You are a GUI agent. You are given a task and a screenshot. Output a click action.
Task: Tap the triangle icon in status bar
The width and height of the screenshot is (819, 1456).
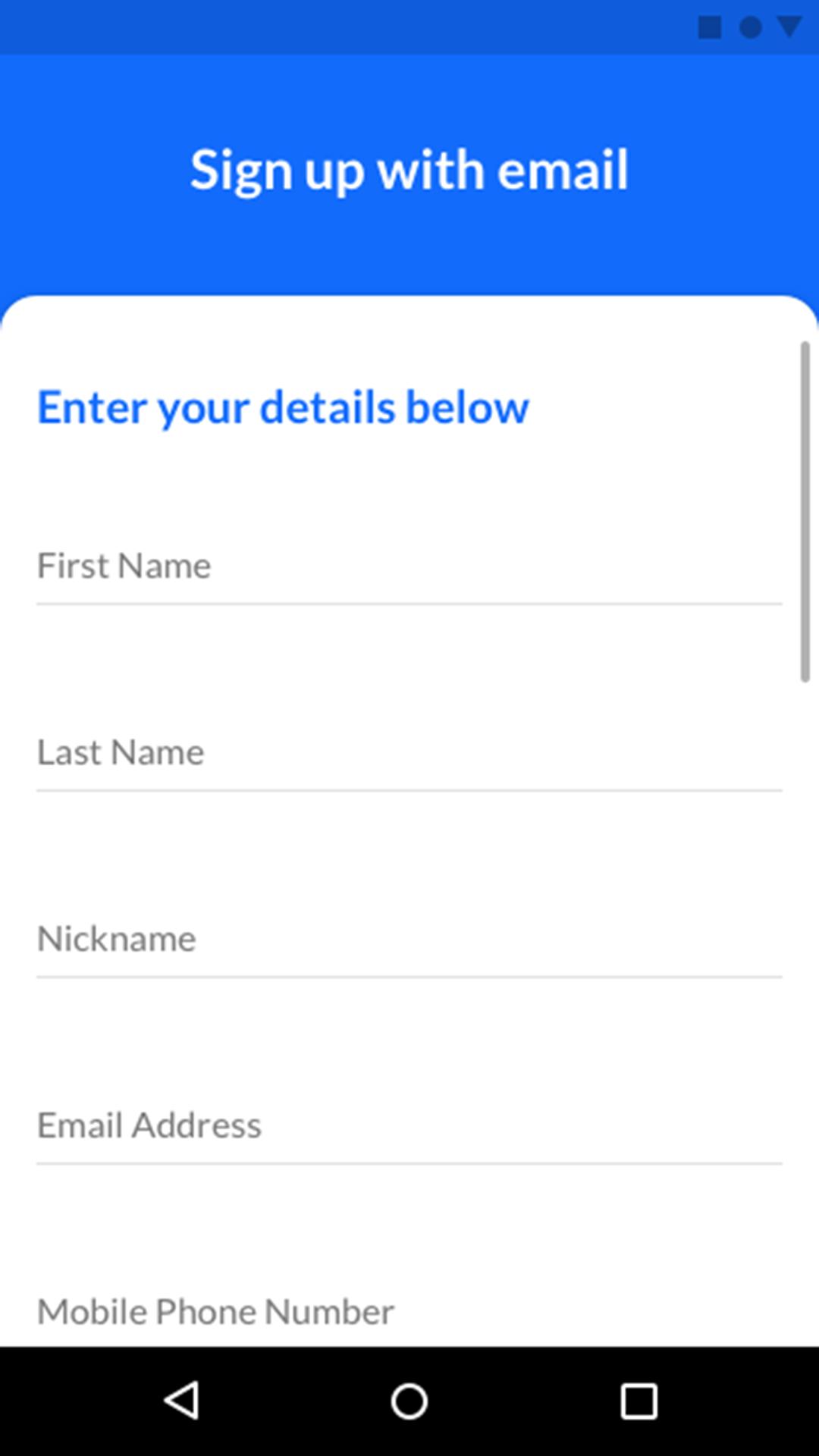pyautogui.click(x=789, y=27)
